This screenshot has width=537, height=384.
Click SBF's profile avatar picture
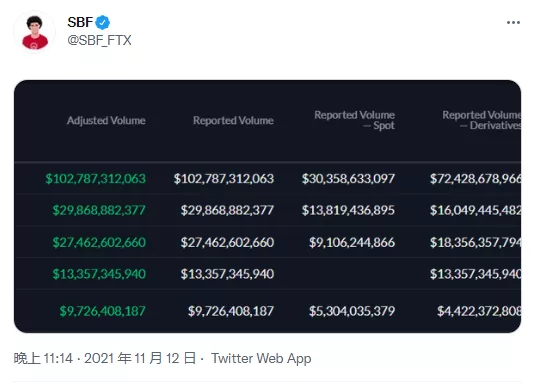point(35,32)
